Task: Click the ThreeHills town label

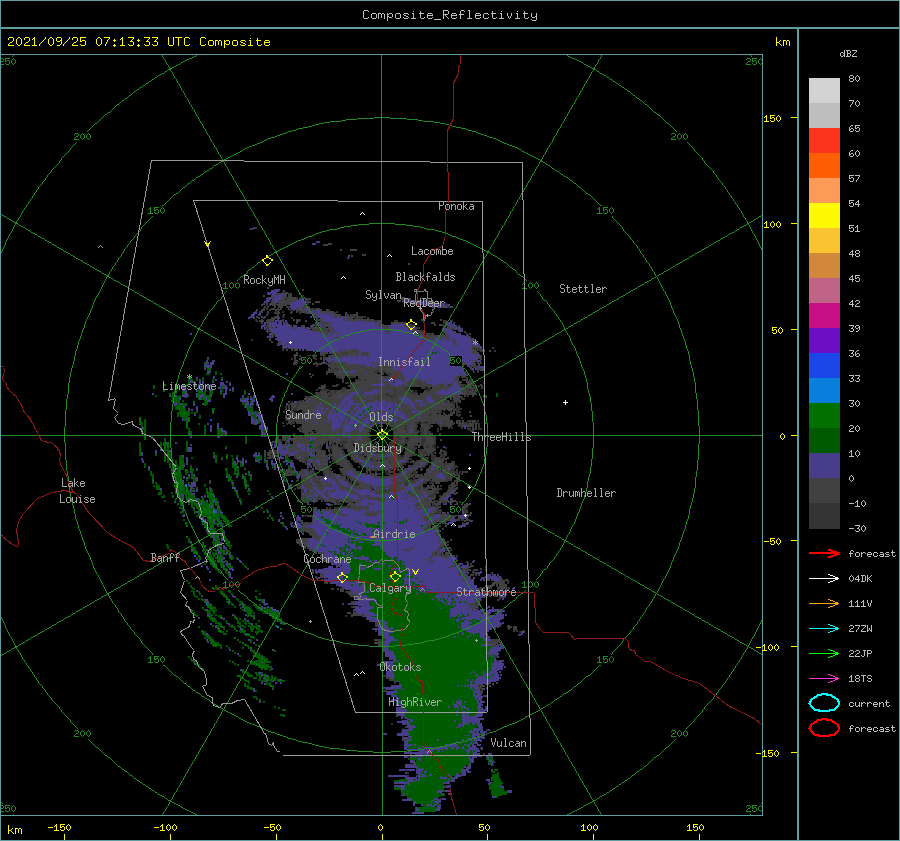Action: (x=501, y=437)
